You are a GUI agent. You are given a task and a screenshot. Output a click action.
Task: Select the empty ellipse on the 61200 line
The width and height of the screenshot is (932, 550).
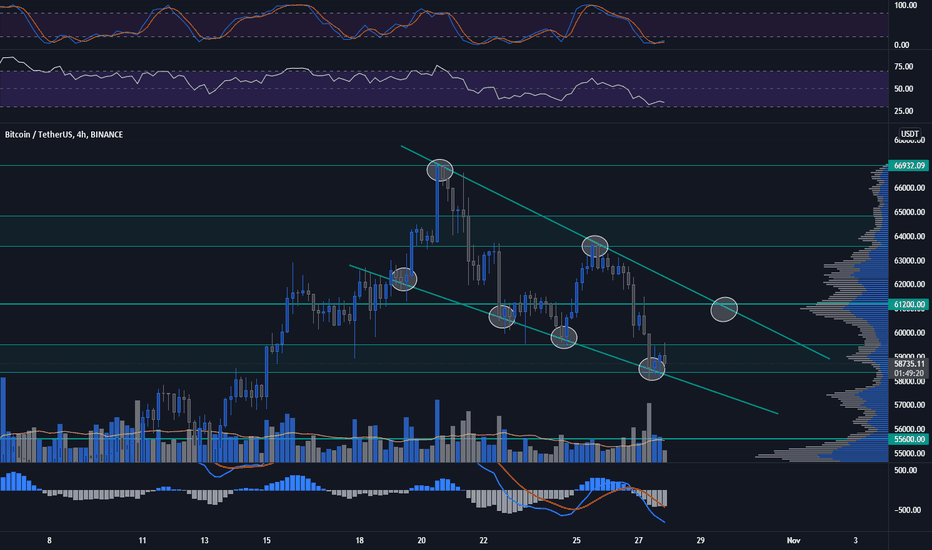(x=724, y=309)
